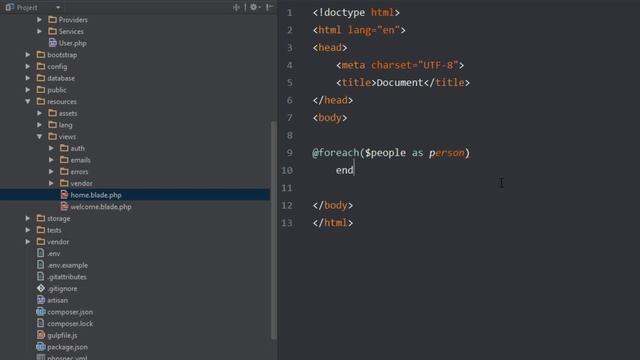Viewport: 640px width, 360px height.
Task: Click the config folder icon
Action: 41,66
